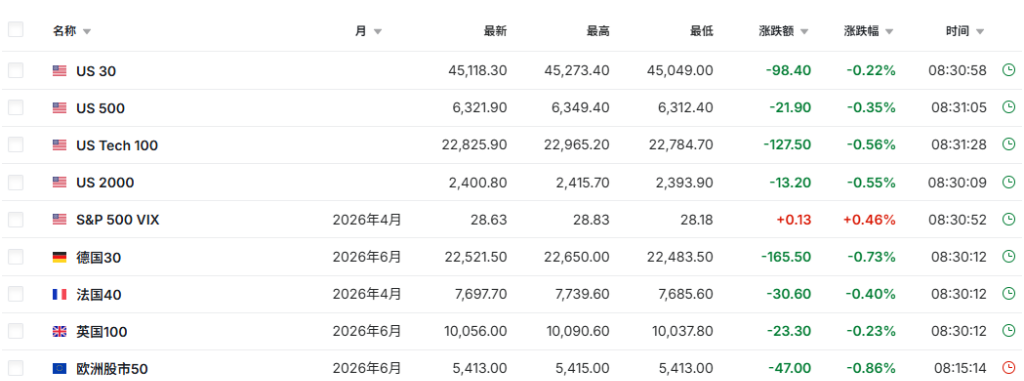Click the +0.13 change value
1024x381 pixels.
coord(793,220)
